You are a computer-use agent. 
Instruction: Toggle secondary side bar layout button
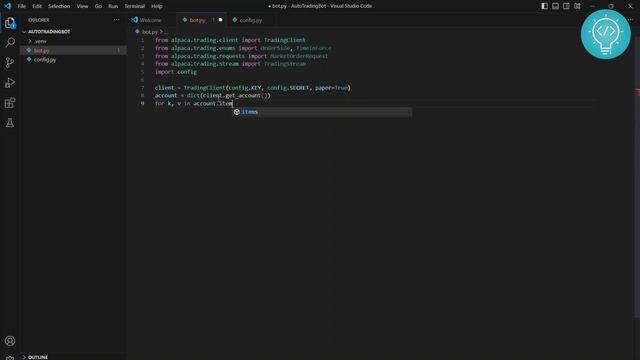(566, 6)
